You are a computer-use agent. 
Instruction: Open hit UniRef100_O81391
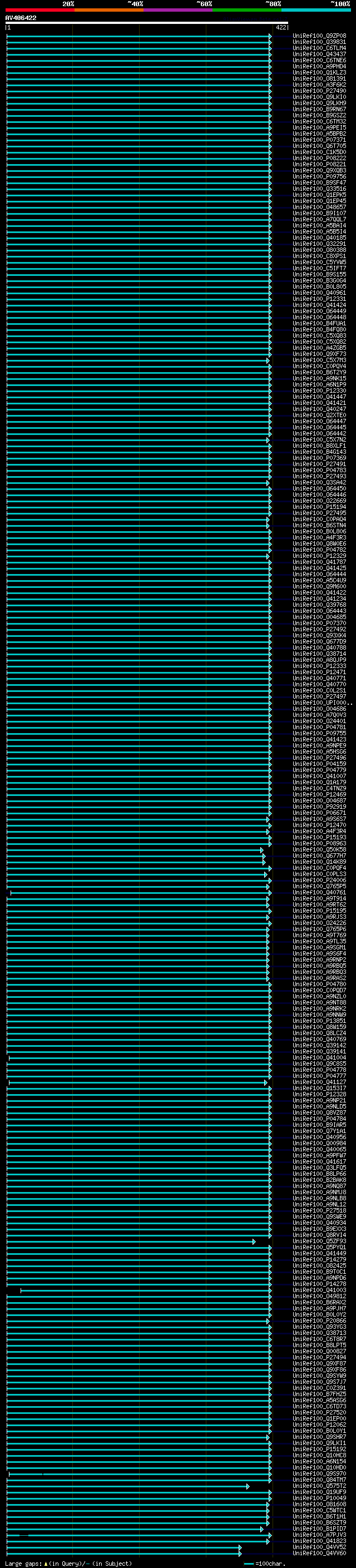click(x=319, y=78)
